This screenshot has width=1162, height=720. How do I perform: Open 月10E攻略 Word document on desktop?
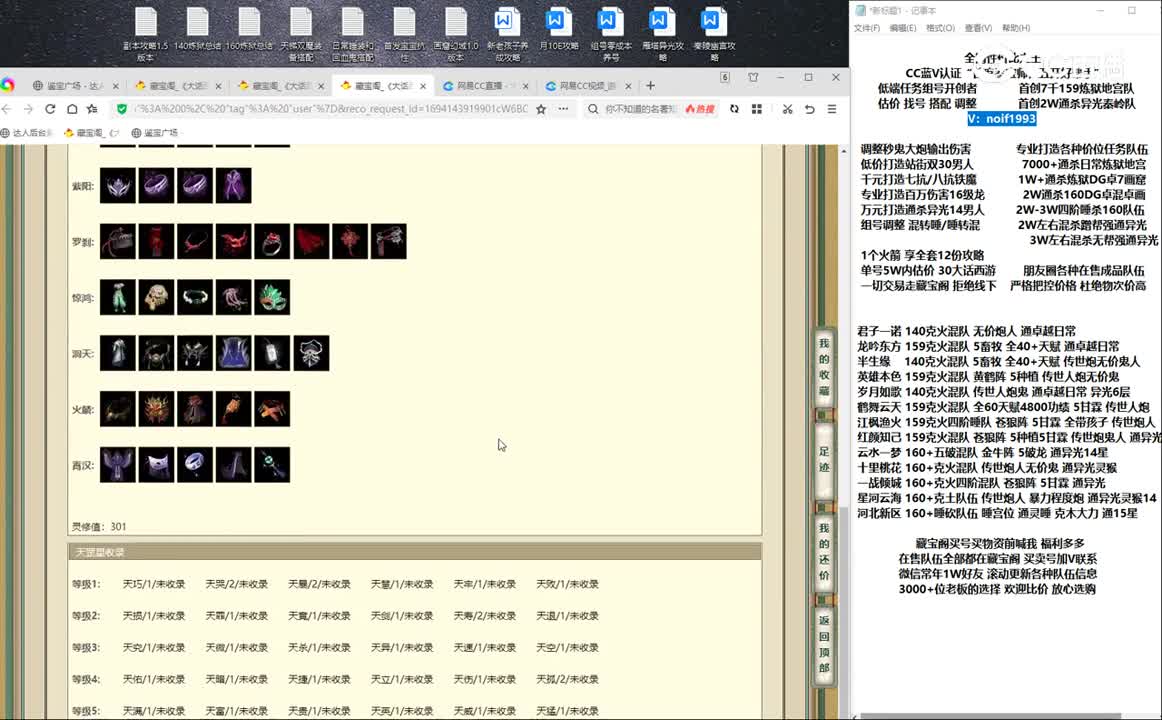point(558,30)
